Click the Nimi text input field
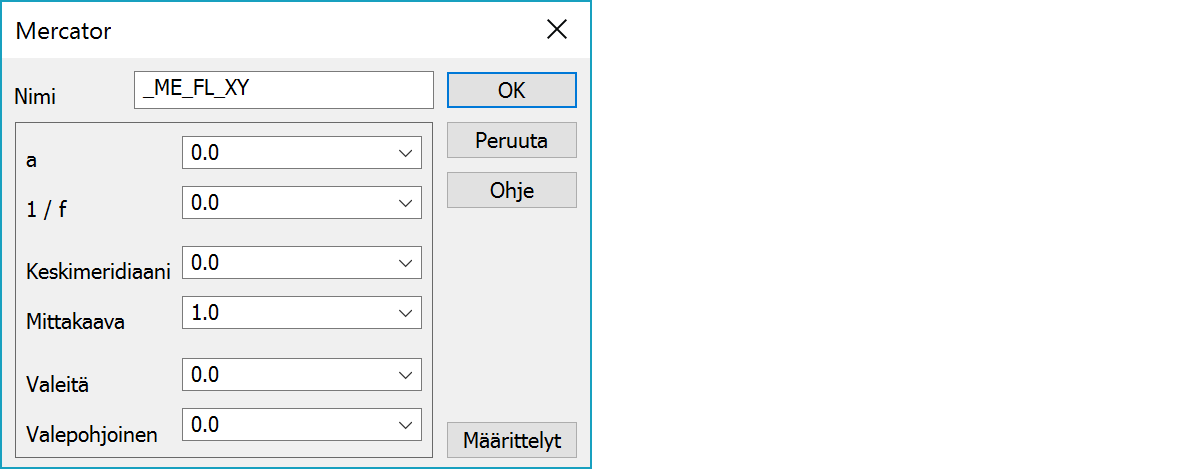The height and width of the screenshot is (469, 1200). click(283, 89)
